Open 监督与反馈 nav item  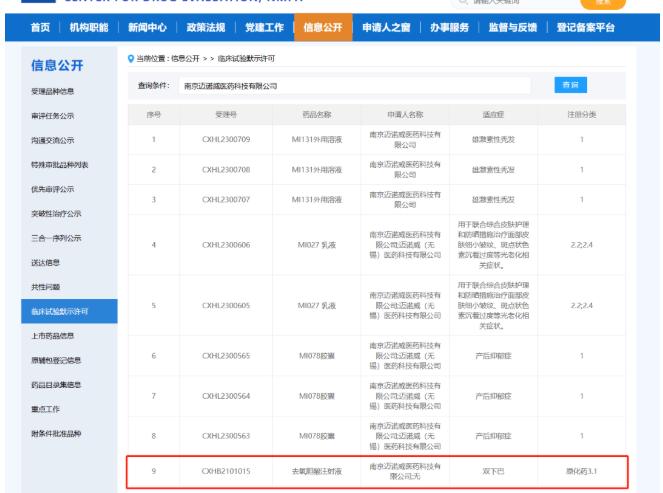coord(513,27)
